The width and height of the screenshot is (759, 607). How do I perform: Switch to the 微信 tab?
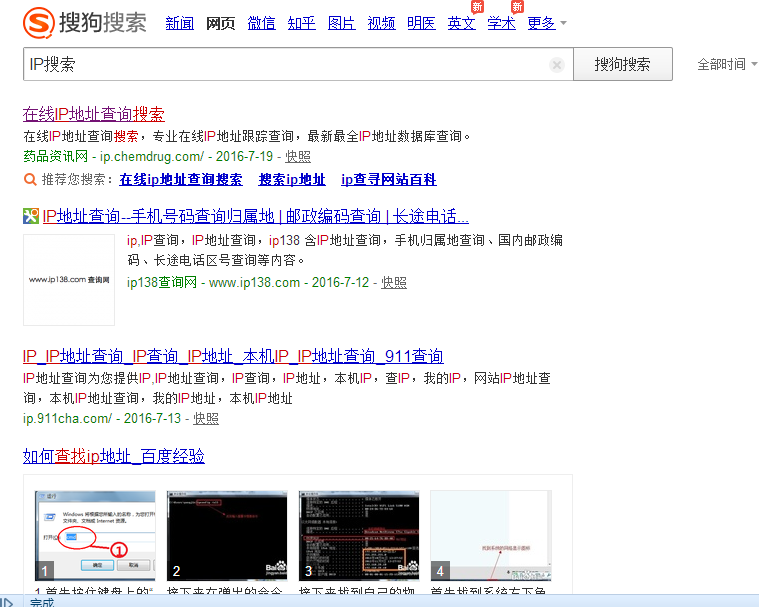tap(261, 23)
